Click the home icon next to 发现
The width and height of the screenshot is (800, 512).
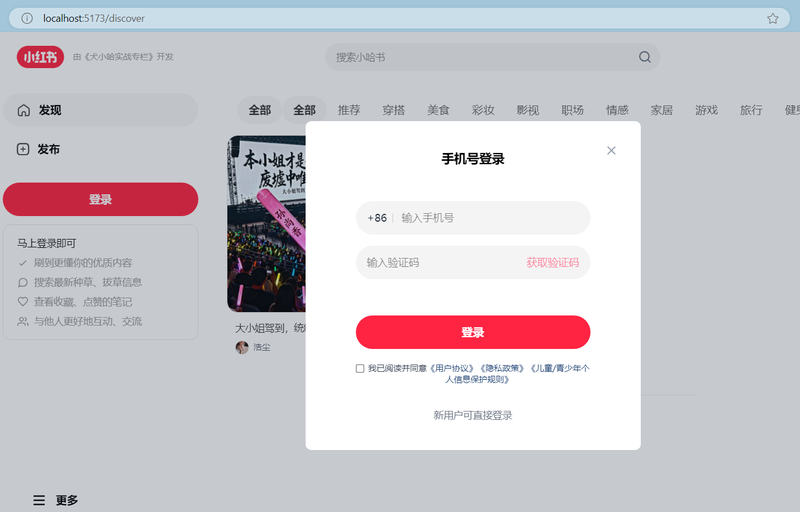click(23, 110)
